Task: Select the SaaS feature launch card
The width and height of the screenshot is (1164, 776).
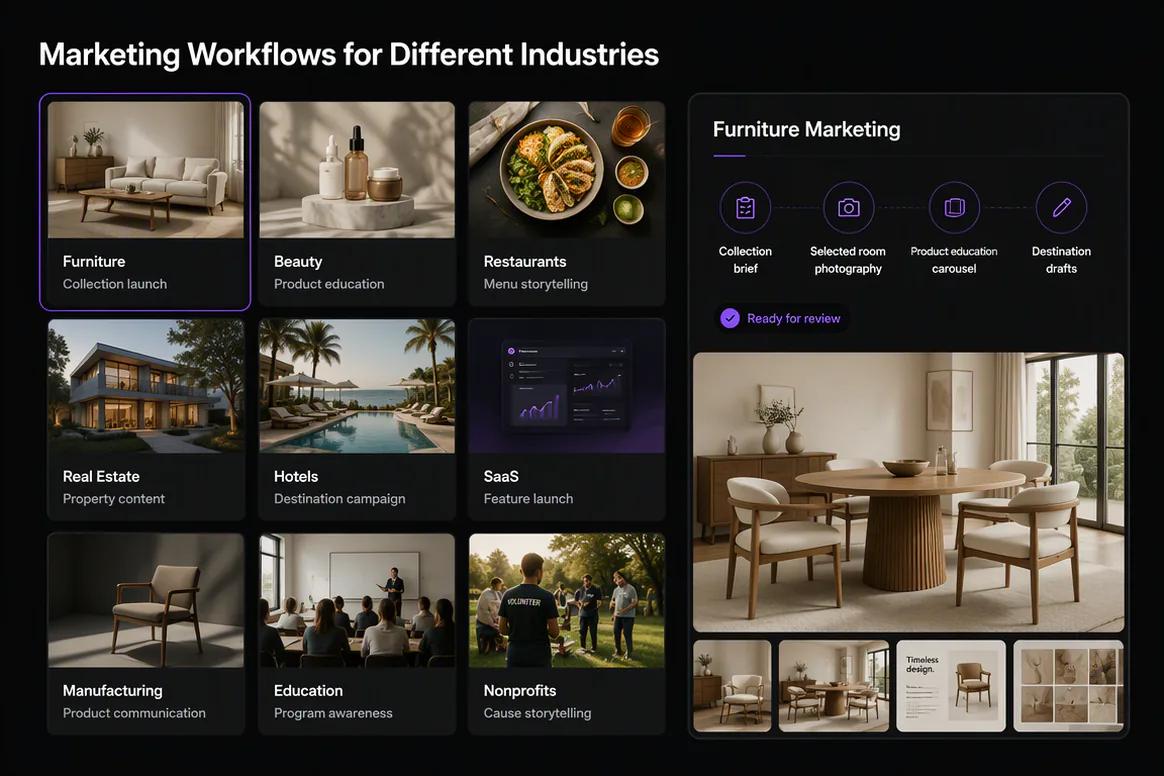Action: tap(567, 420)
